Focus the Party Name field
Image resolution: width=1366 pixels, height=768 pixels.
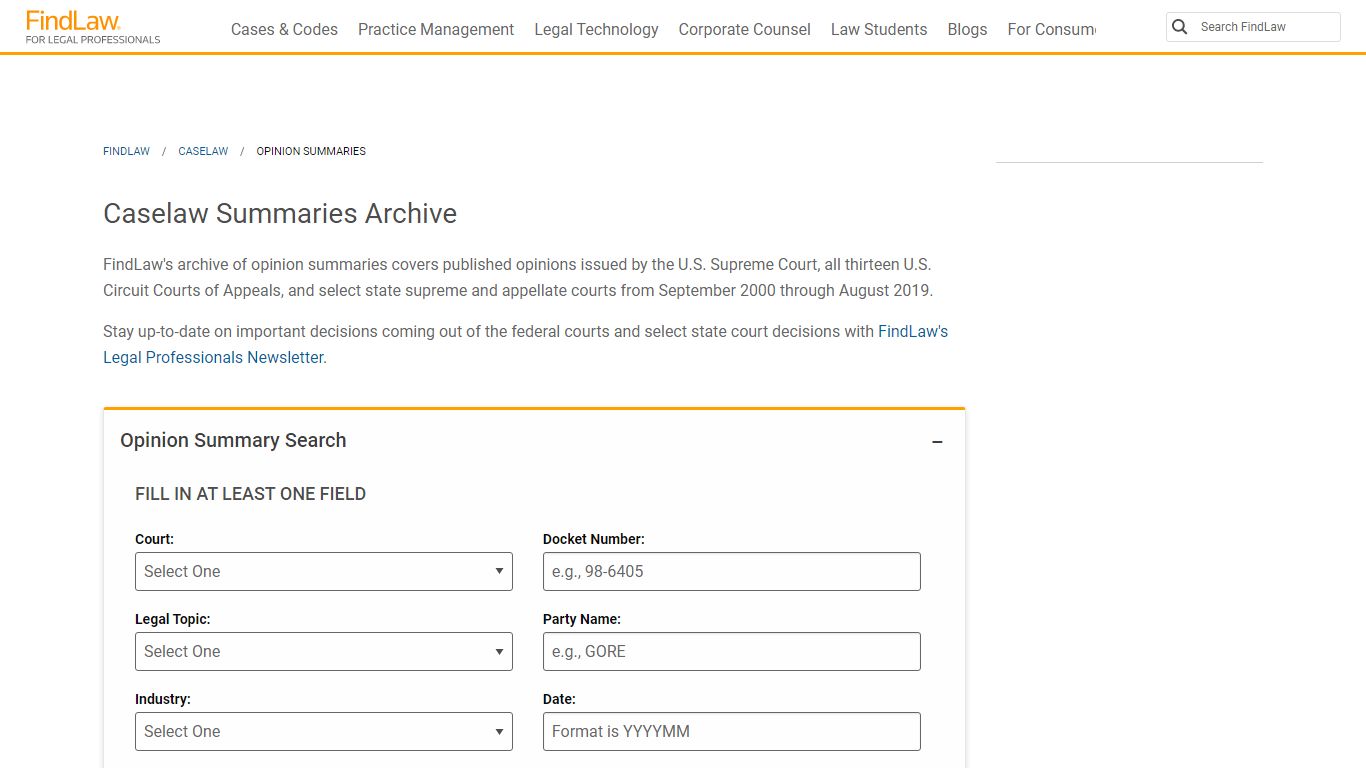[x=731, y=651]
